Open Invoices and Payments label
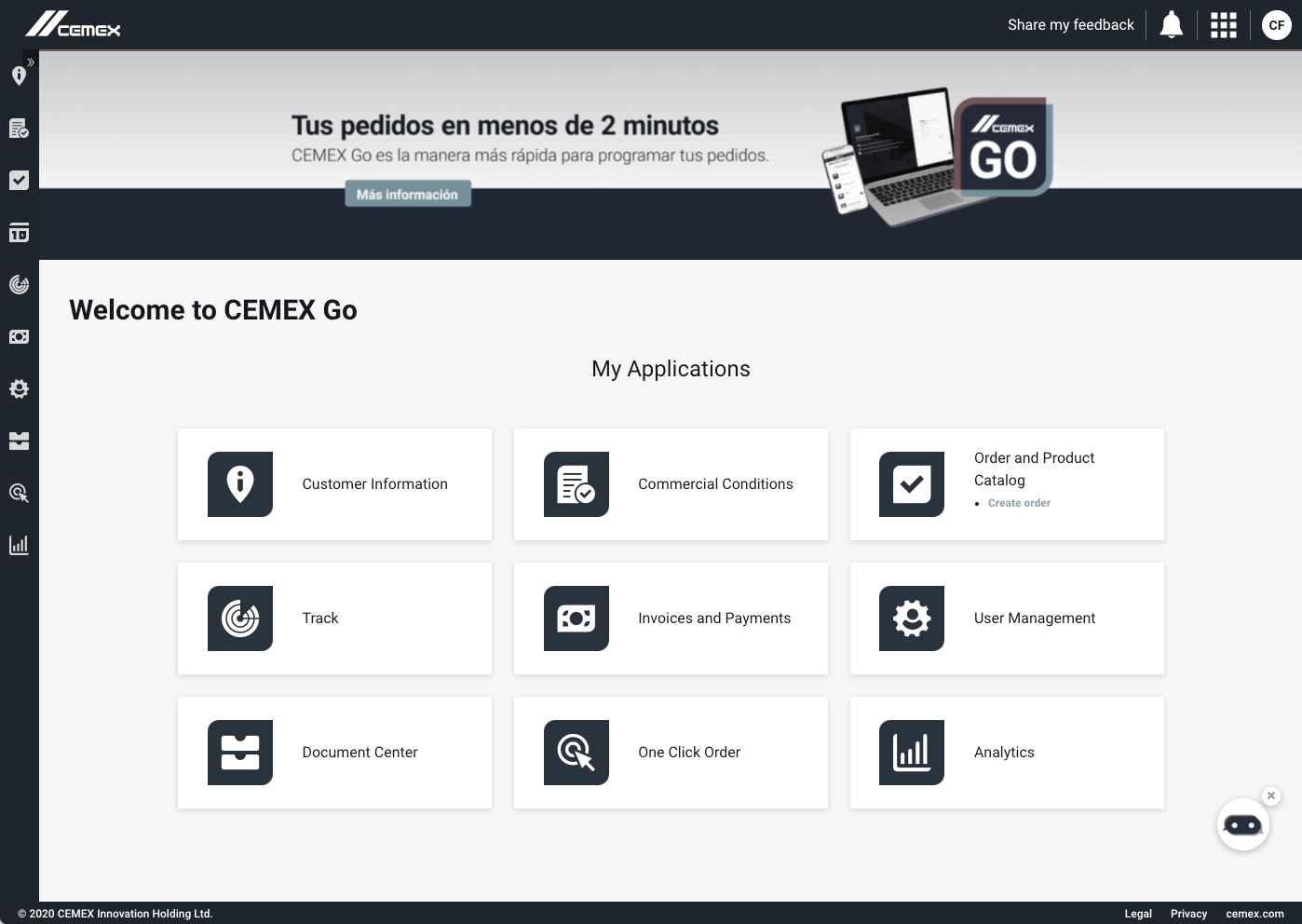This screenshot has height=924, width=1302. (714, 618)
